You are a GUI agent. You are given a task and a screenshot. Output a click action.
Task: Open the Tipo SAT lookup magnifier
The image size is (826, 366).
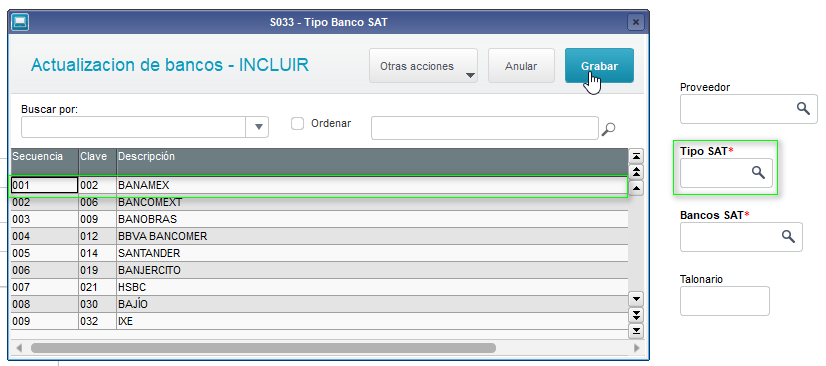[x=758, y=172]
